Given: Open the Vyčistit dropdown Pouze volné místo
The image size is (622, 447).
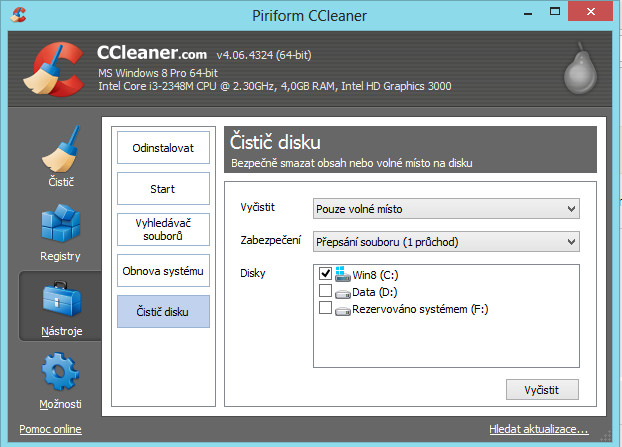Looking at the screenshot, I should [446, 209].
